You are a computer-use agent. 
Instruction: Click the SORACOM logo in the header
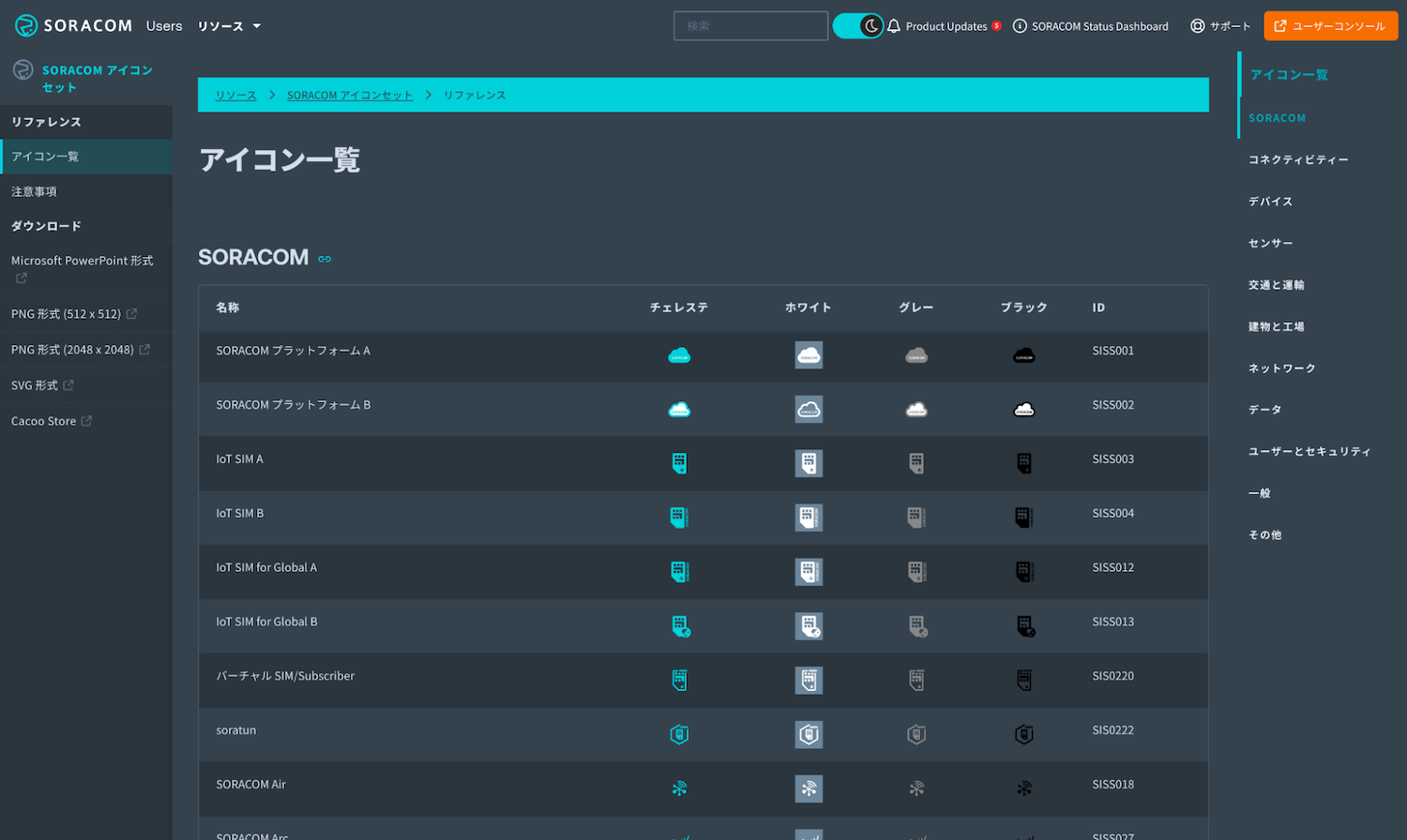point(73,26)
